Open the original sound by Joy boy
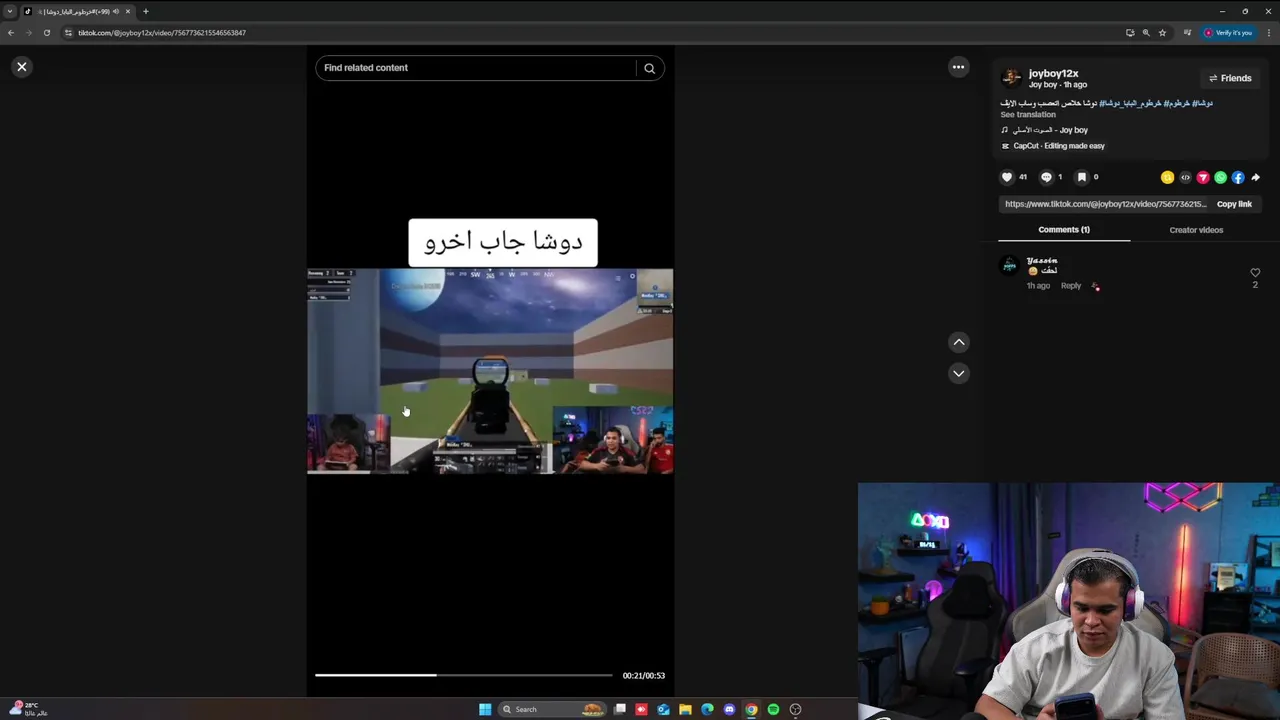The height and width of the screenshot is (720, 1280). (1044, 130)
